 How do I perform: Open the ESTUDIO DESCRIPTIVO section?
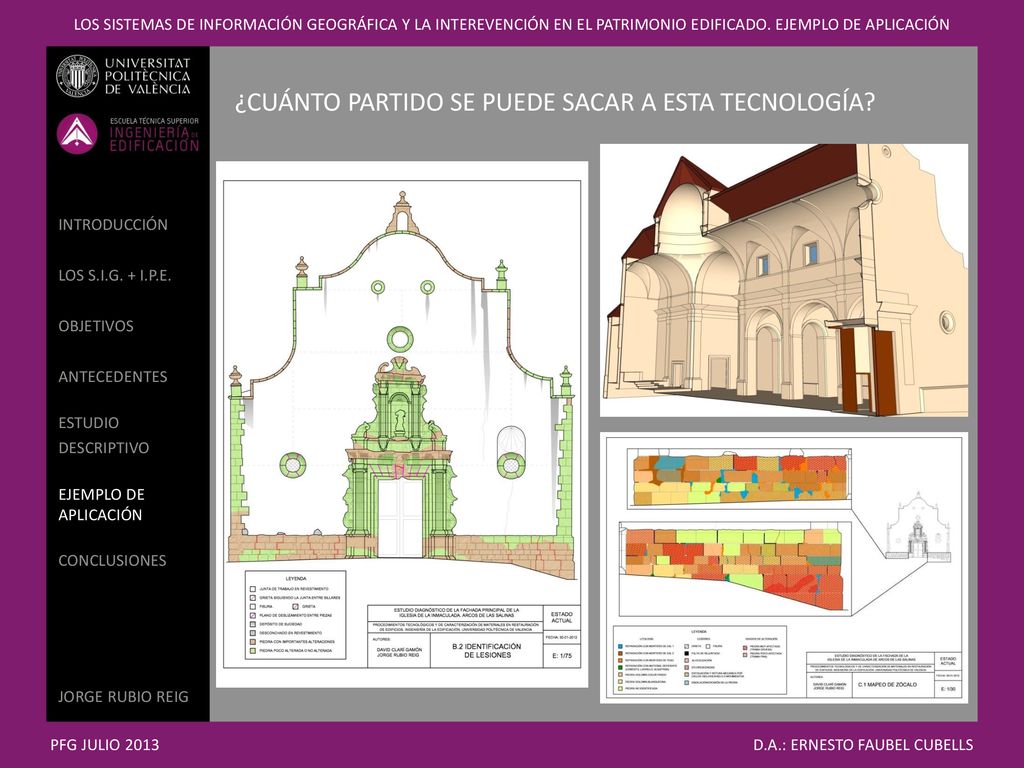tap(104, 435)
